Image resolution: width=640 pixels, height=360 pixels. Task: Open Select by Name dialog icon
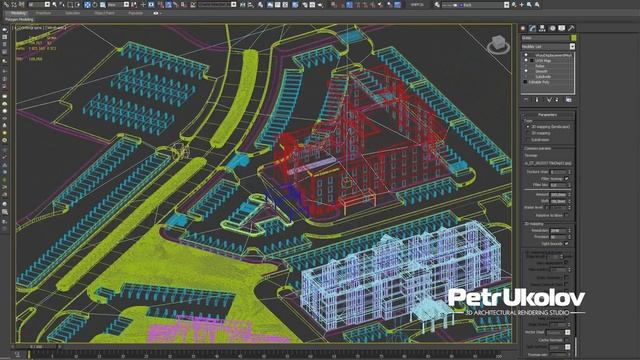click(x=62, y=4)
